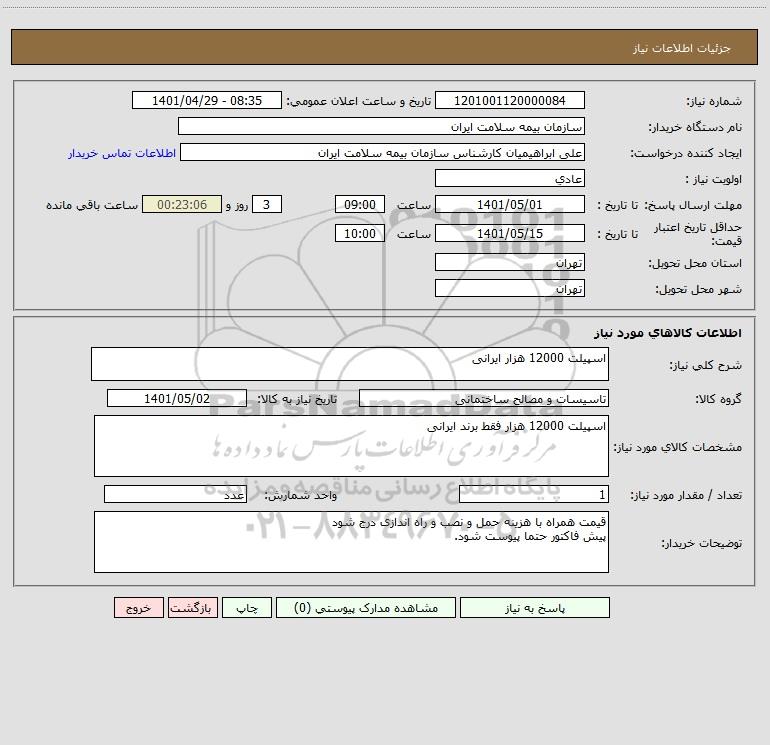Select the شماره نیاز field 1201001120000084
The image size is (770, 745).
[510, 100]
